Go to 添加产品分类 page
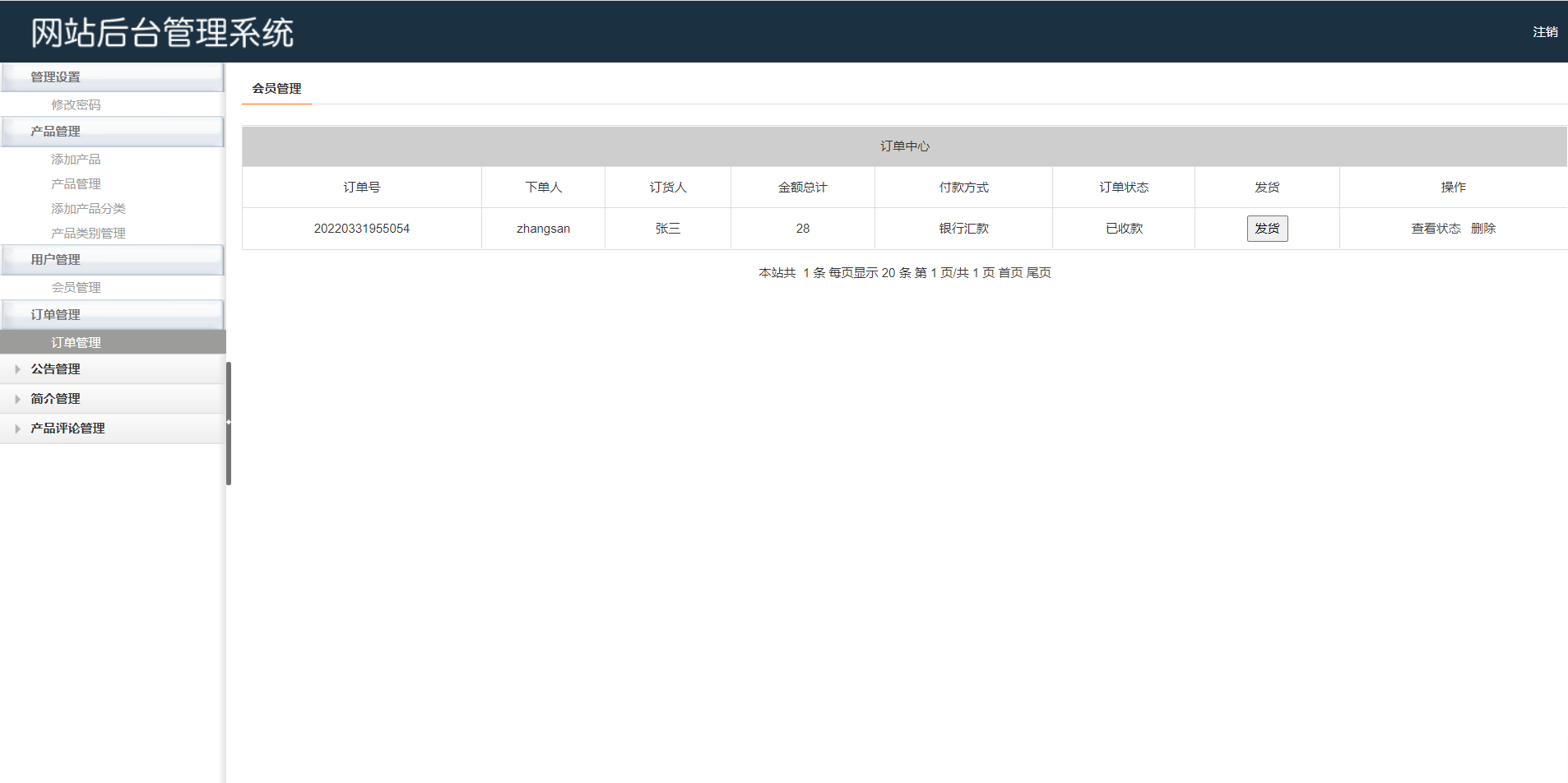The image size is (1568, 783). click(88, 208)
